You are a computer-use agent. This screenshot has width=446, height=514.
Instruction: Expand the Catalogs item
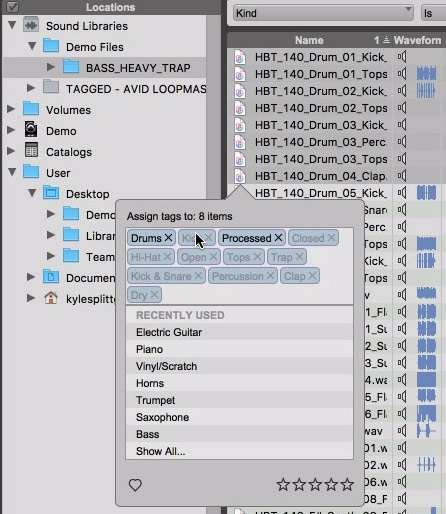pyautogui.click(x=11, y=151)
